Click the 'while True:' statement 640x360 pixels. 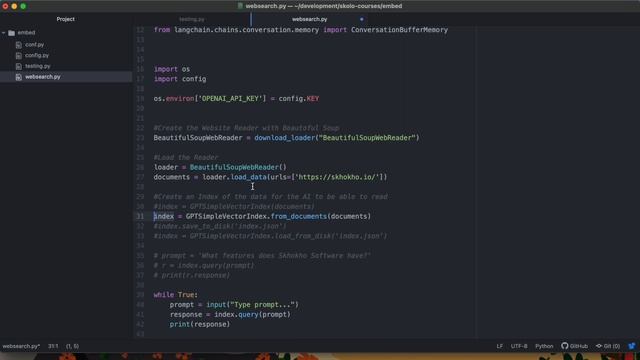tap(176, 295)
